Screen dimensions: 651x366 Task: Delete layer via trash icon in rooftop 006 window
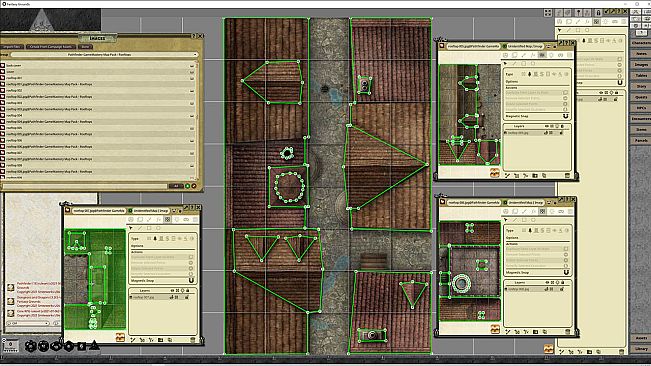pos(567,332)
